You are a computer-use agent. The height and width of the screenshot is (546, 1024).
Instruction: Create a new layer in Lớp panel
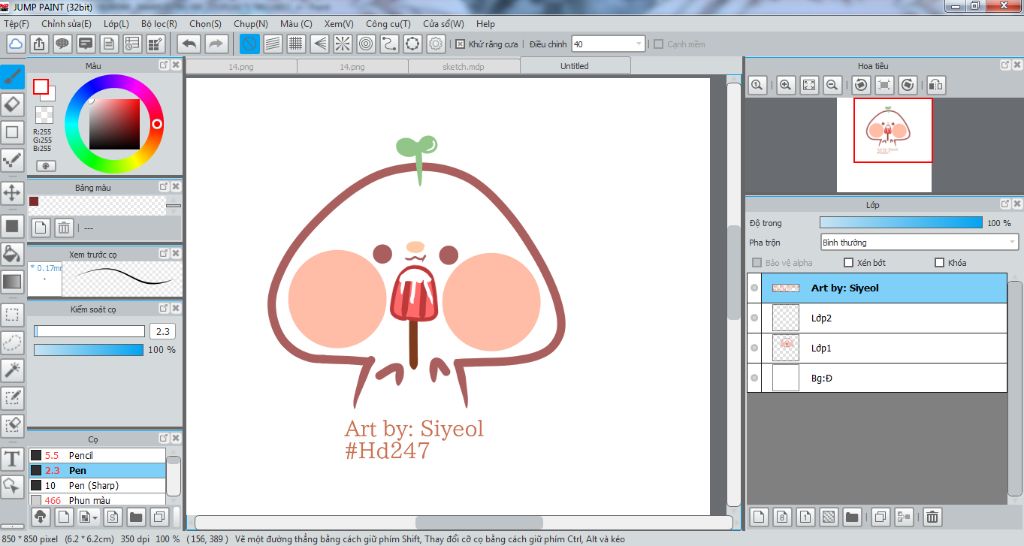(759, 517)
